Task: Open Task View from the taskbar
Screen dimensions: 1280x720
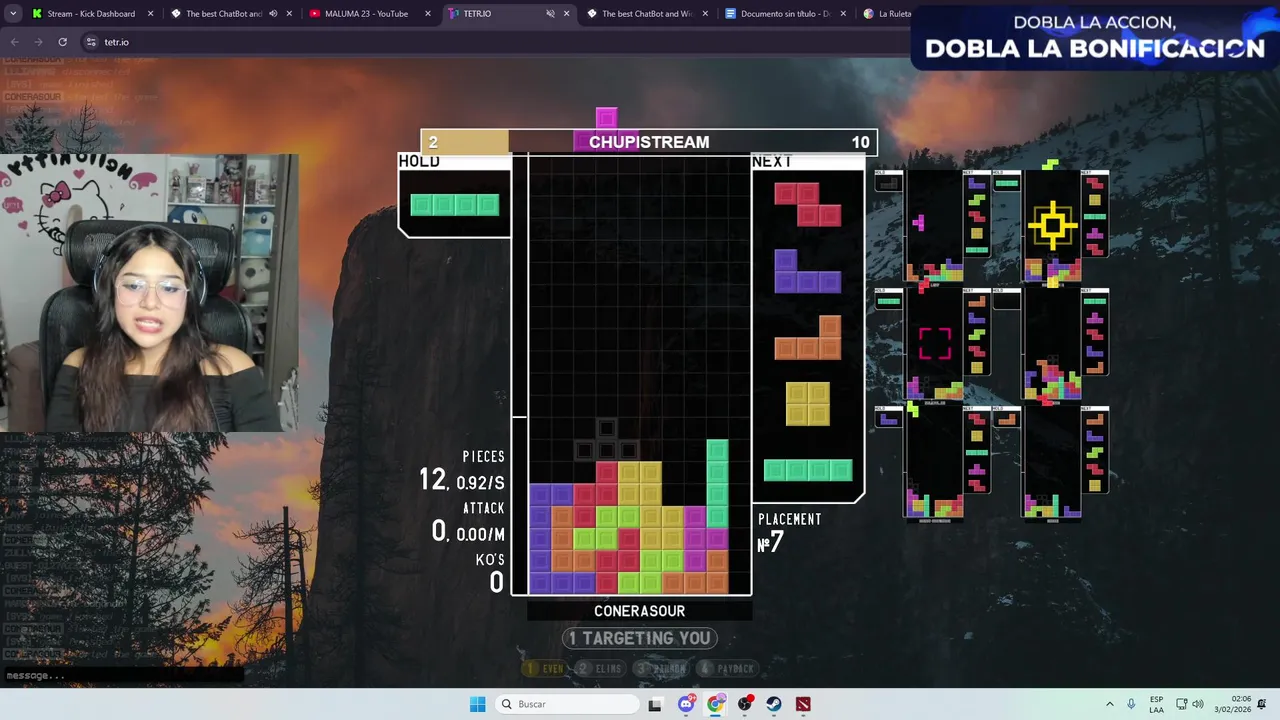Action: (x=655, y=704)
